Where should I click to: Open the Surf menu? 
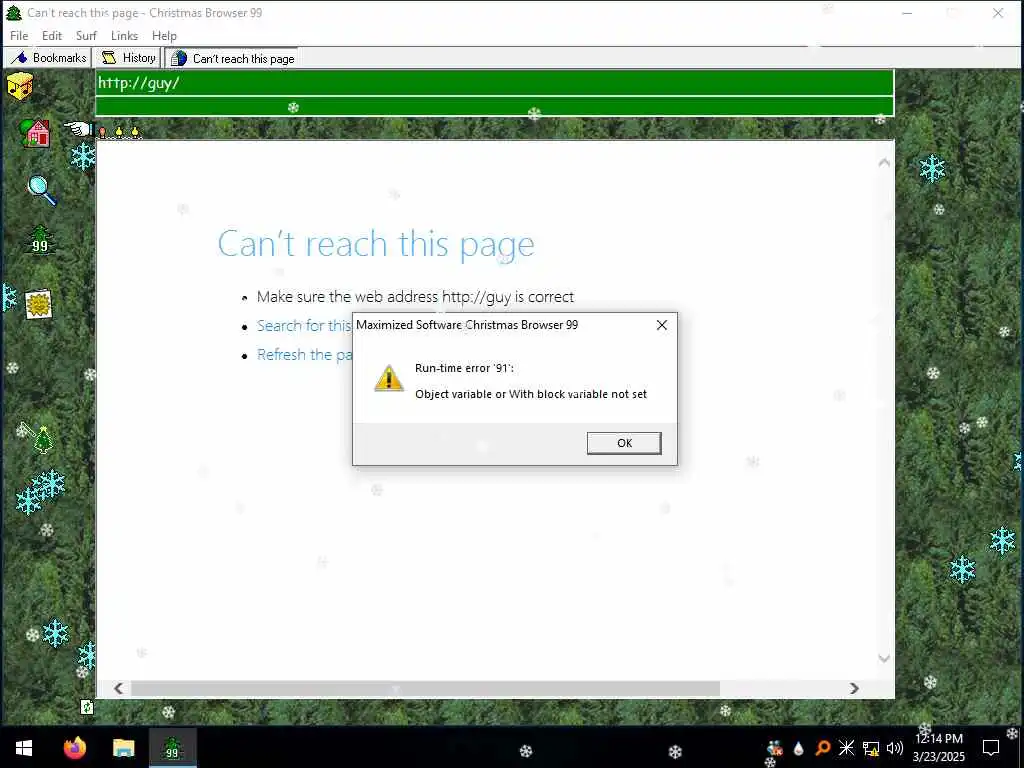tap(86, 35)
